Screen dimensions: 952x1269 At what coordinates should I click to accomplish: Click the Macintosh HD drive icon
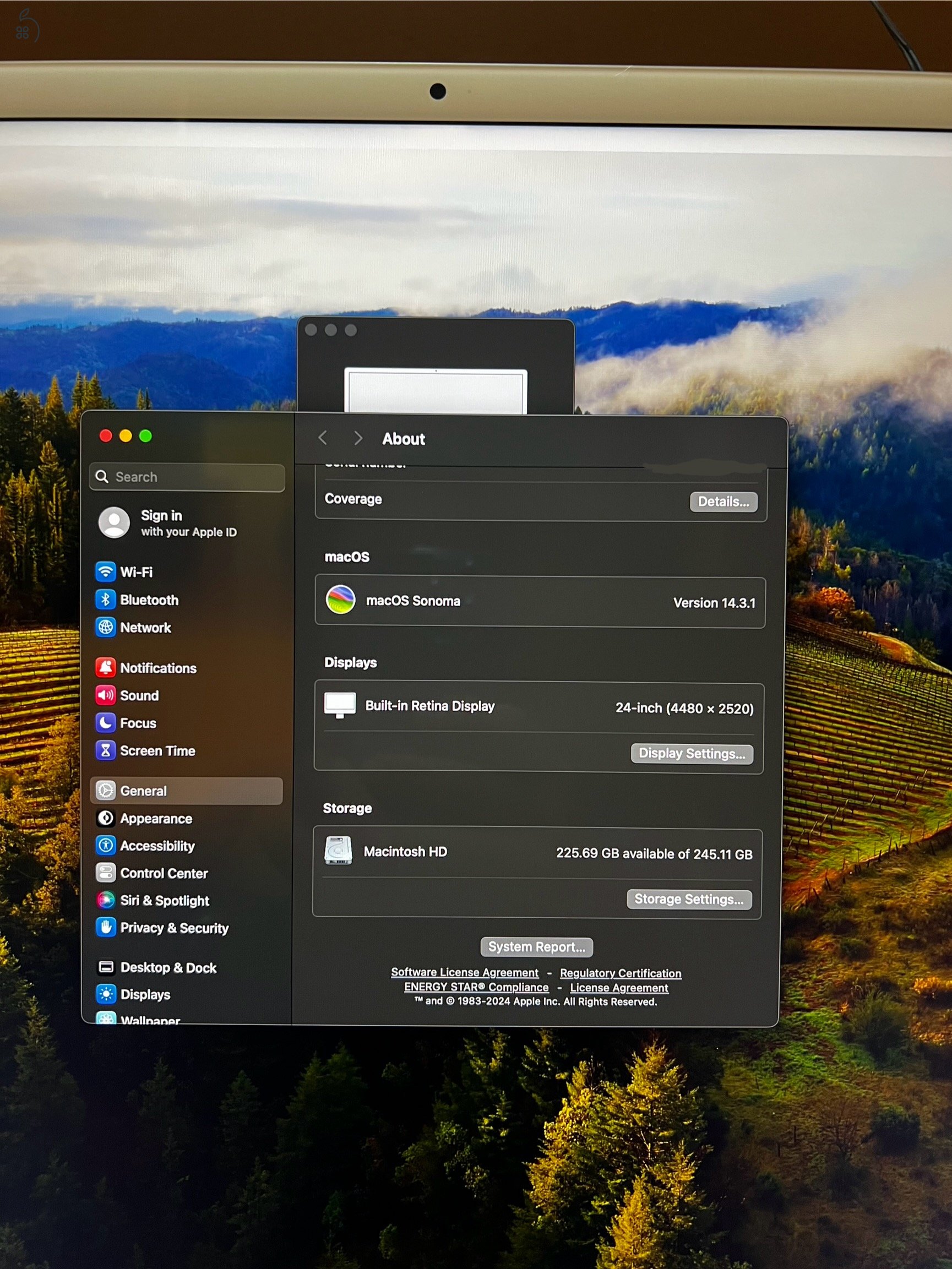click(338, 850)
